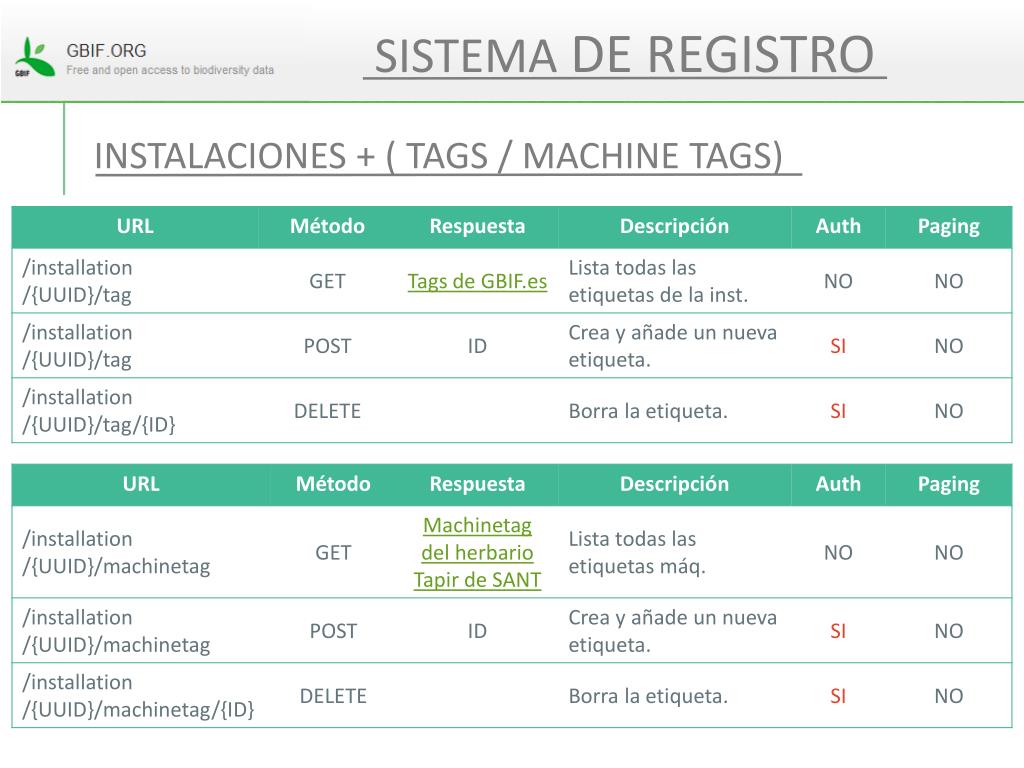Click 'Borra la etiqueta.' in the tag/{ID} row
Screen dimensions: 1024x768
point(648,411)
